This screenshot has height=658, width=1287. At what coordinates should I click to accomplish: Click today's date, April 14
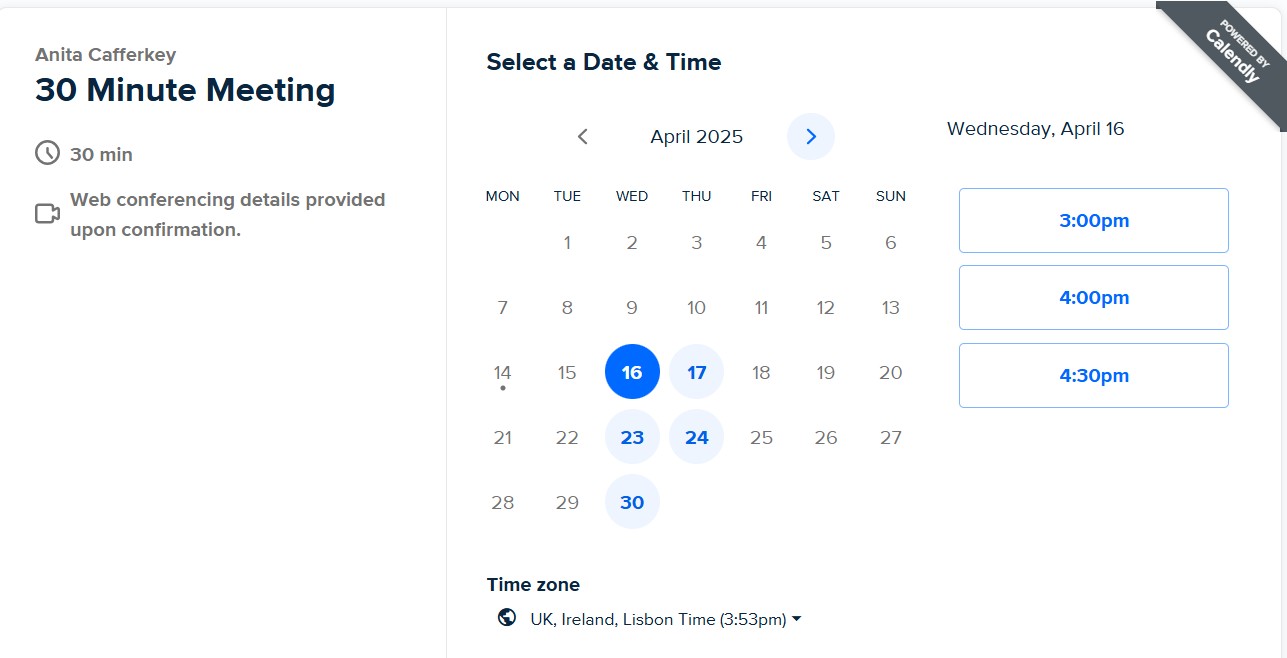tap(502, 373)
